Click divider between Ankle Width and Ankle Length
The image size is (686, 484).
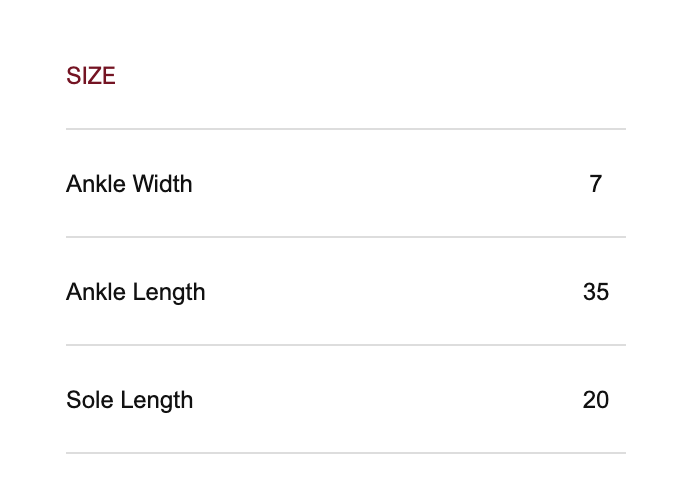point(345,237)
